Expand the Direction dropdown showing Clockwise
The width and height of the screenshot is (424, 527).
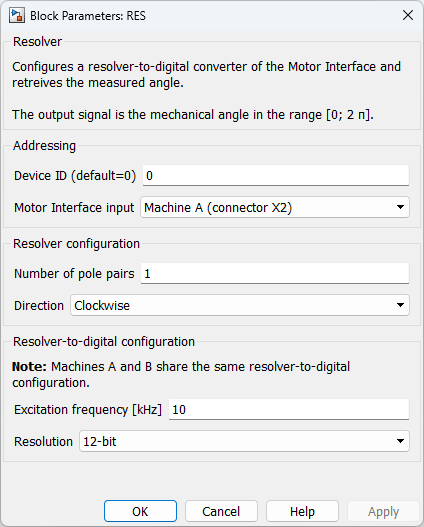pos(240,305)
